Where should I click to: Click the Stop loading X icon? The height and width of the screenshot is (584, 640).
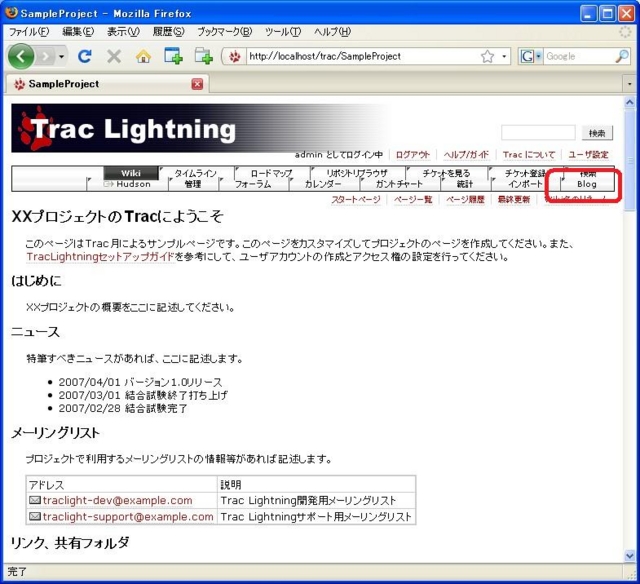click(114, 56)
